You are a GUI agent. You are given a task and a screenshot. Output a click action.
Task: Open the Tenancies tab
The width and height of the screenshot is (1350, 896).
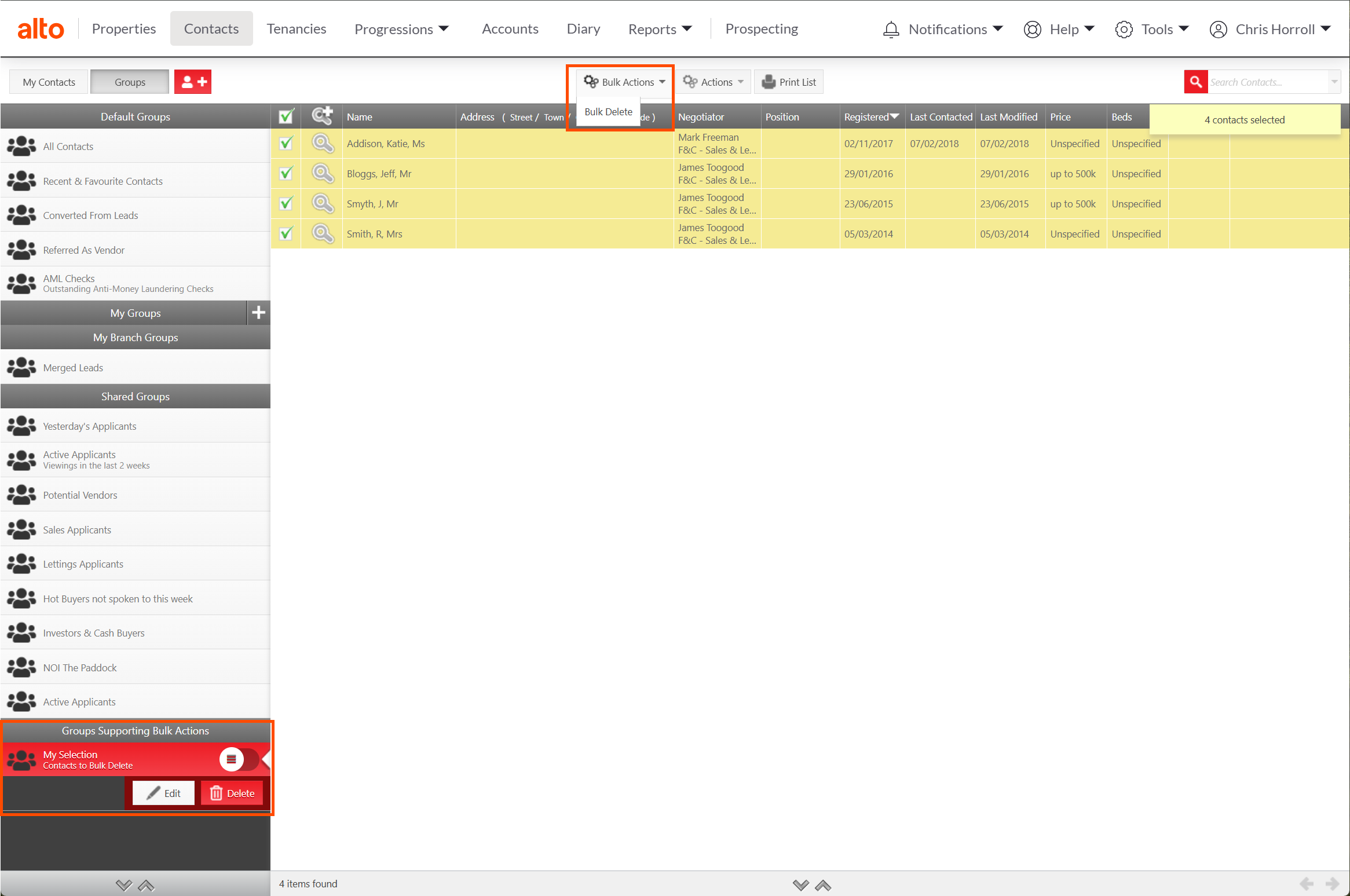point(297,29)
